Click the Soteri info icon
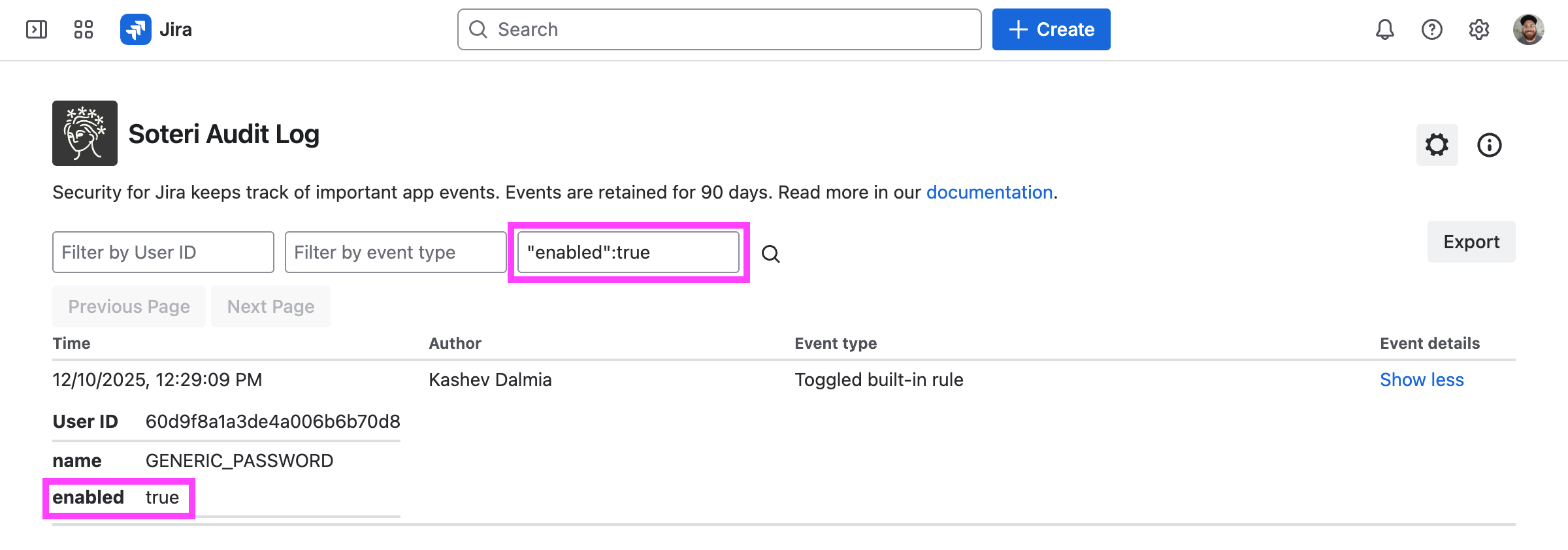Viewport: 1568px width, 550px height. coord(1489,144)
